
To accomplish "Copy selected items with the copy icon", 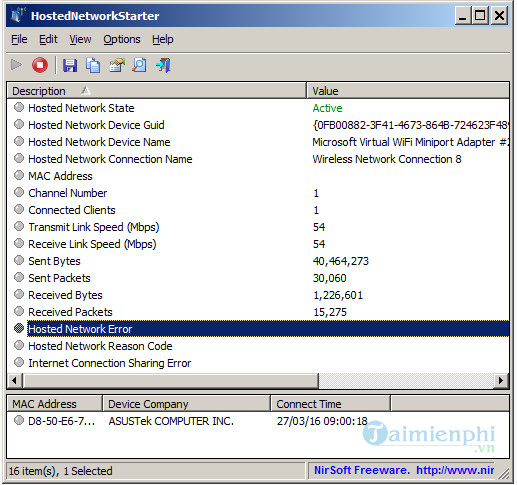I will (x=93, y=65).
